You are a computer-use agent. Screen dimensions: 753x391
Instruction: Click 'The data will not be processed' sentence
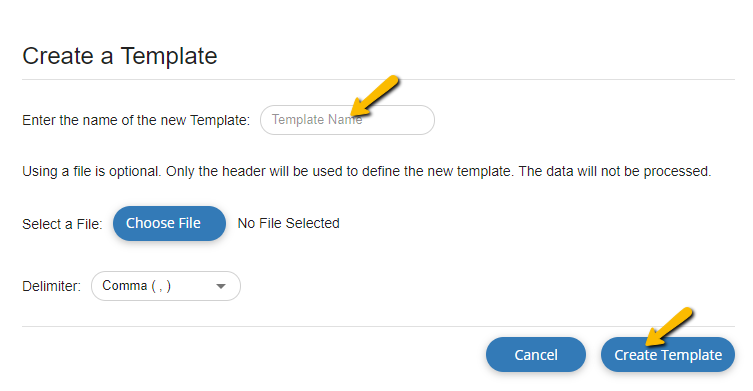point(615,171)
